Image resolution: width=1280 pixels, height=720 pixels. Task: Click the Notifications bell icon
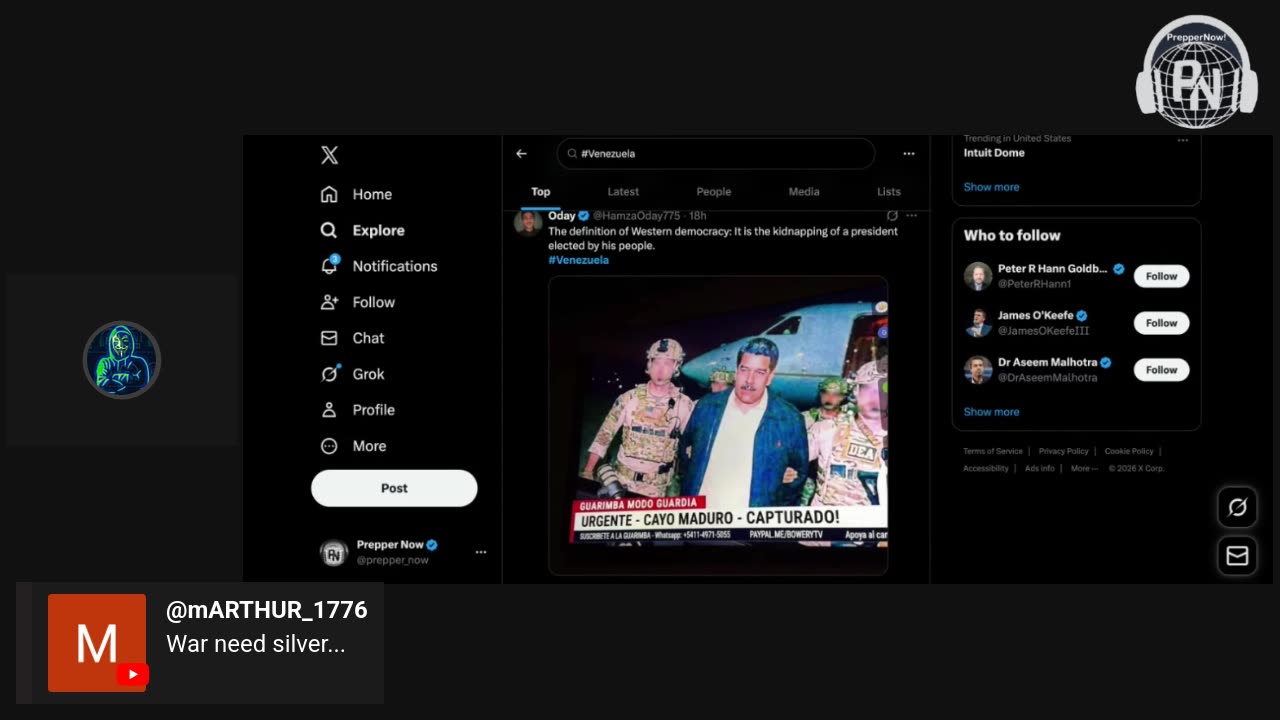(329, 266)
